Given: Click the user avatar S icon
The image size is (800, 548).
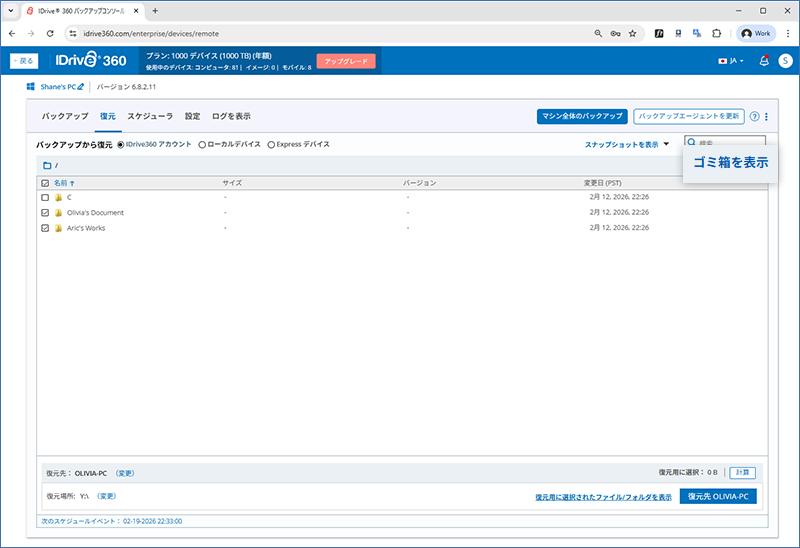Looking at the screenshot, I should [x=785, y=61].
